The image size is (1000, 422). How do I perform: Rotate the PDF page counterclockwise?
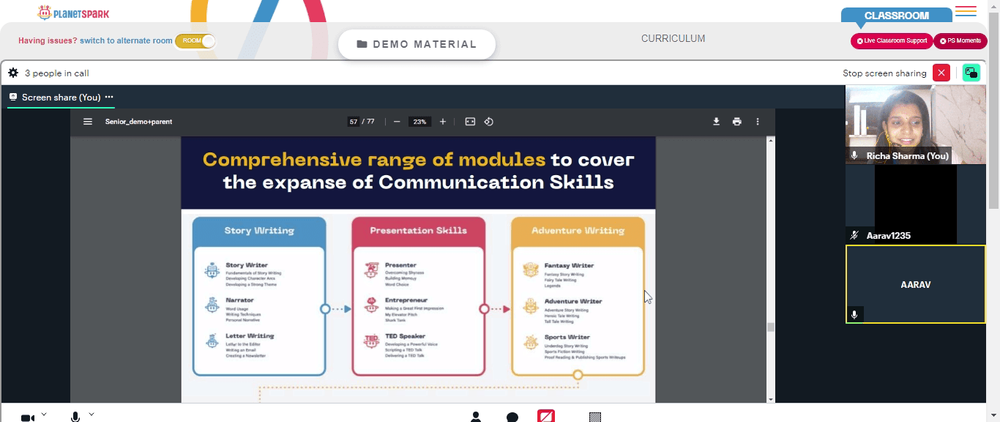coord(489,122)
